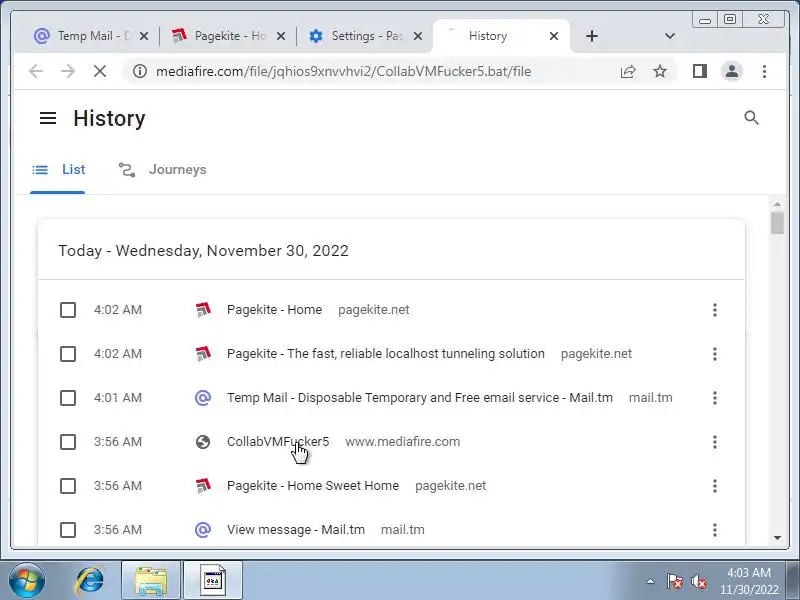
Task: Click the www.mediafire.com domain text
Action: pyautogui.click(x=403, y=442)
